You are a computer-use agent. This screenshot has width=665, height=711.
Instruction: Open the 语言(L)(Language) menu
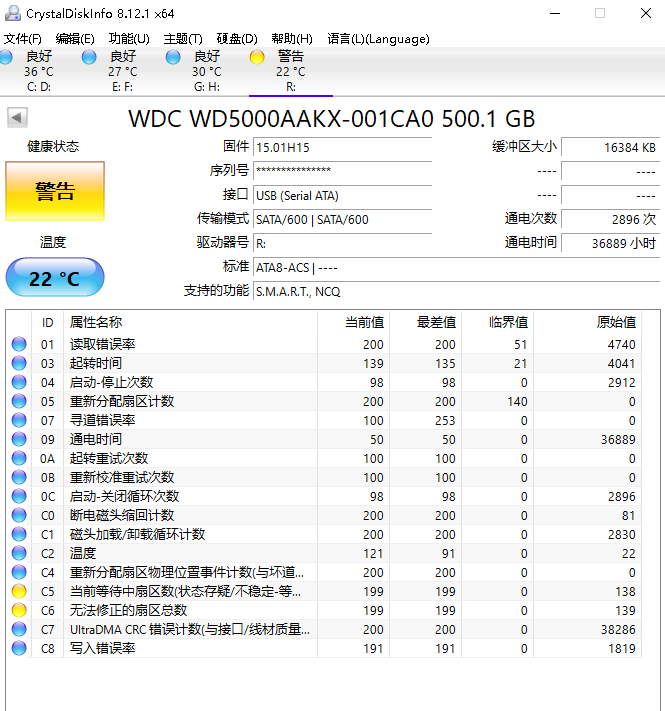(x=378, y=39)
